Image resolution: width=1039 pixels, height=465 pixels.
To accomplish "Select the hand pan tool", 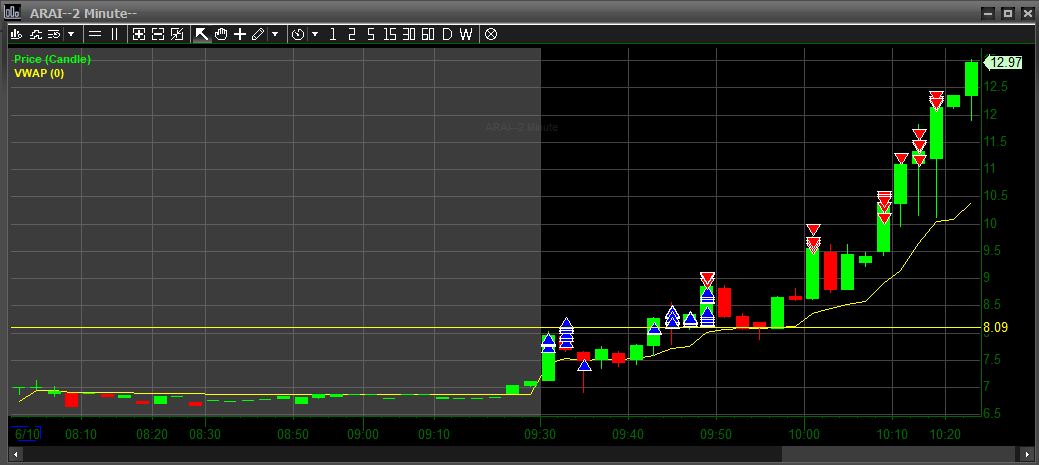I will pyautogui.click(x=221, y=34).
